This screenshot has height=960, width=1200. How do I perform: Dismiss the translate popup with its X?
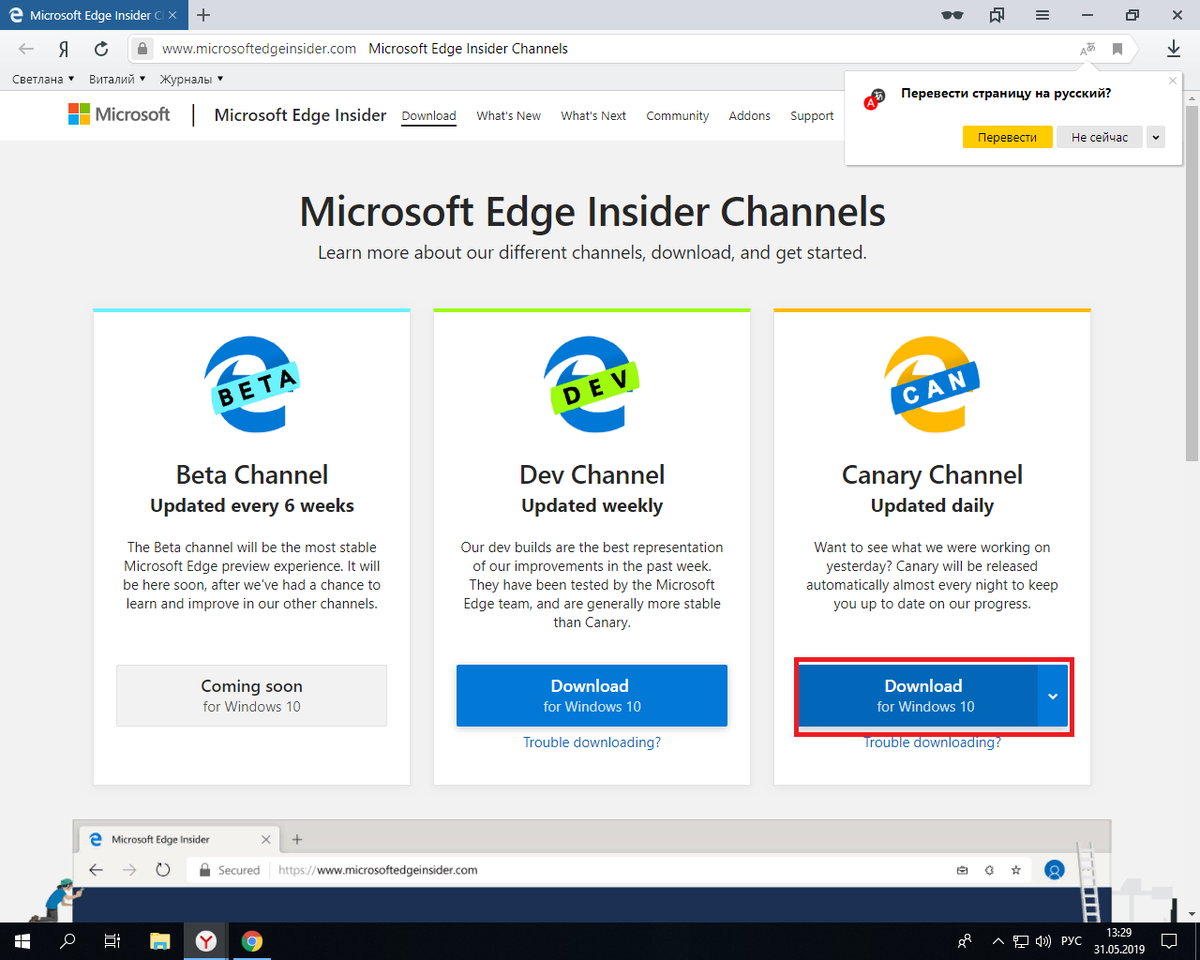coord(1173,80)
